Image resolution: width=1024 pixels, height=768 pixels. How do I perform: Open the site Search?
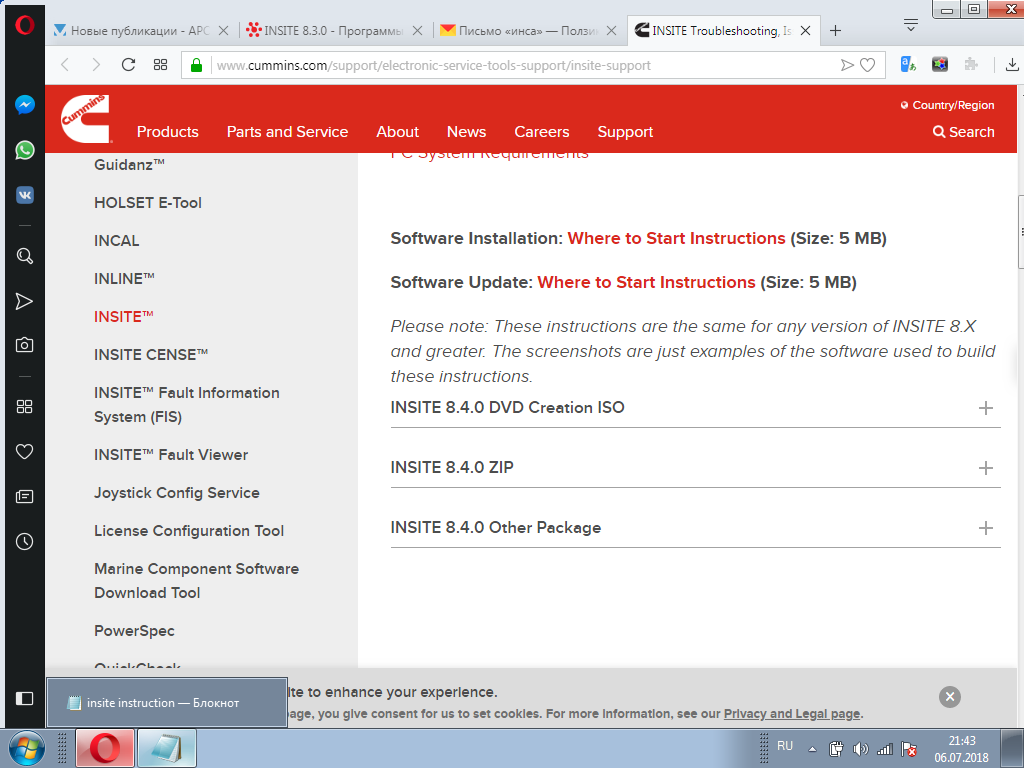964,132
